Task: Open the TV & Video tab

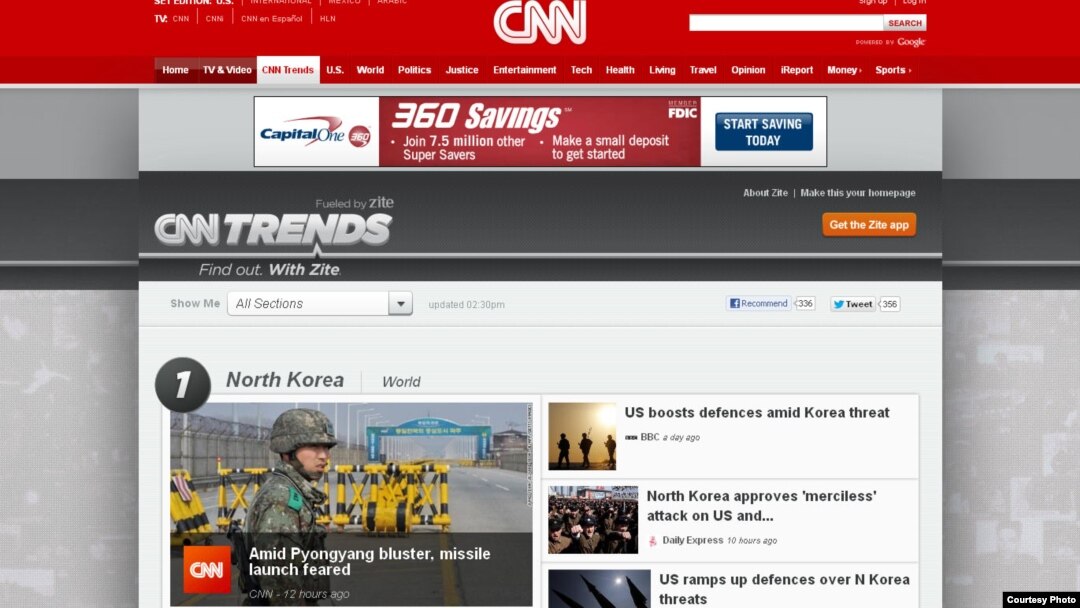Action: pyautogui.click(x=227, y=70)
